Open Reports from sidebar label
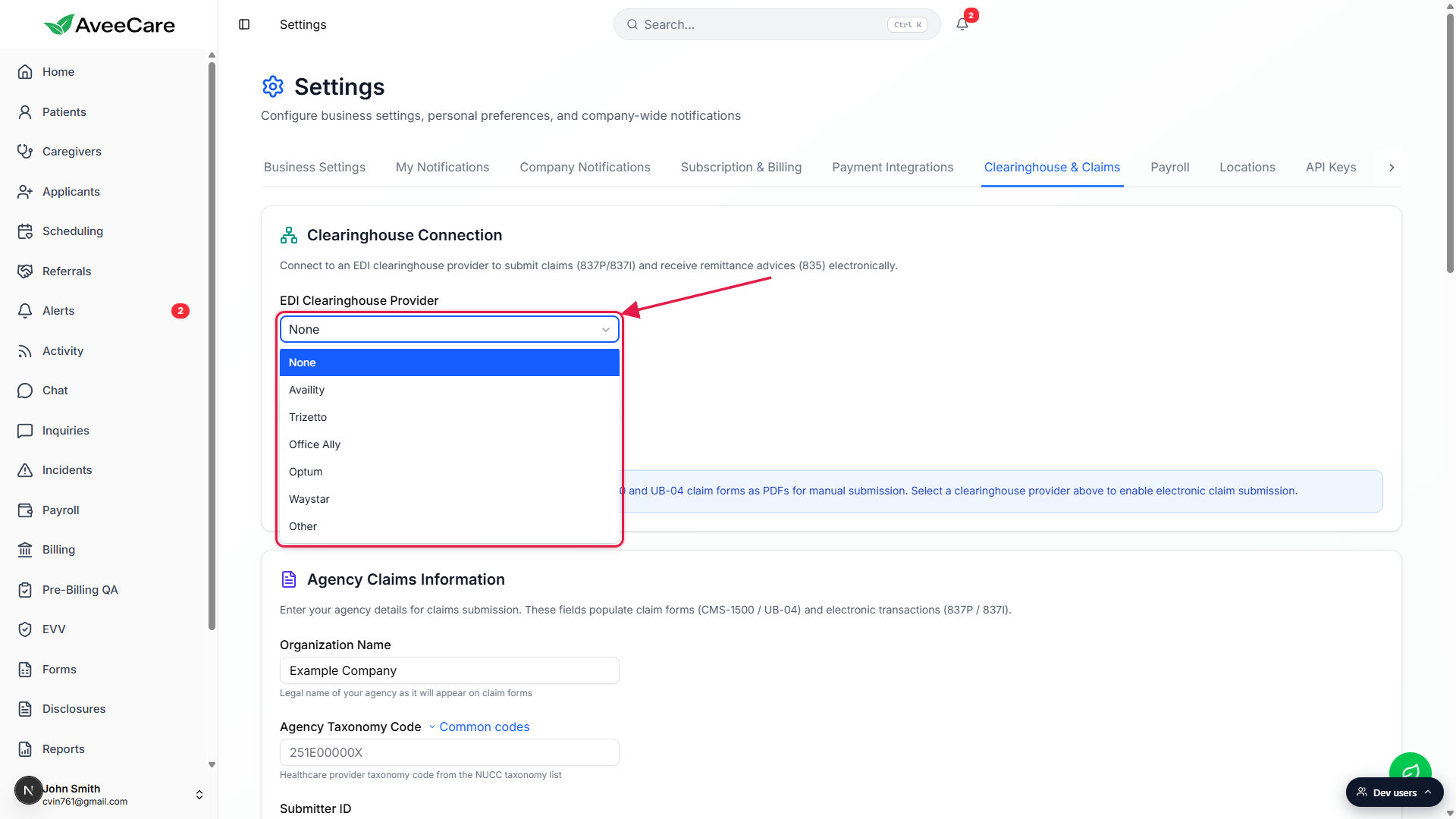This screenshot has height=819, width=1456. [x=64, y=749]
